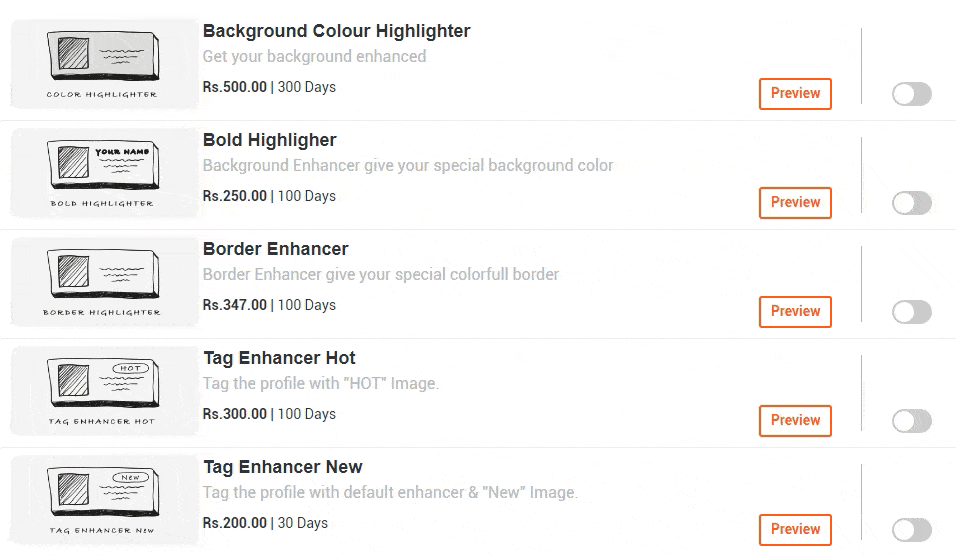
Task: Click the Border Highlighter thumbnail image
Action: click(104, 282)
